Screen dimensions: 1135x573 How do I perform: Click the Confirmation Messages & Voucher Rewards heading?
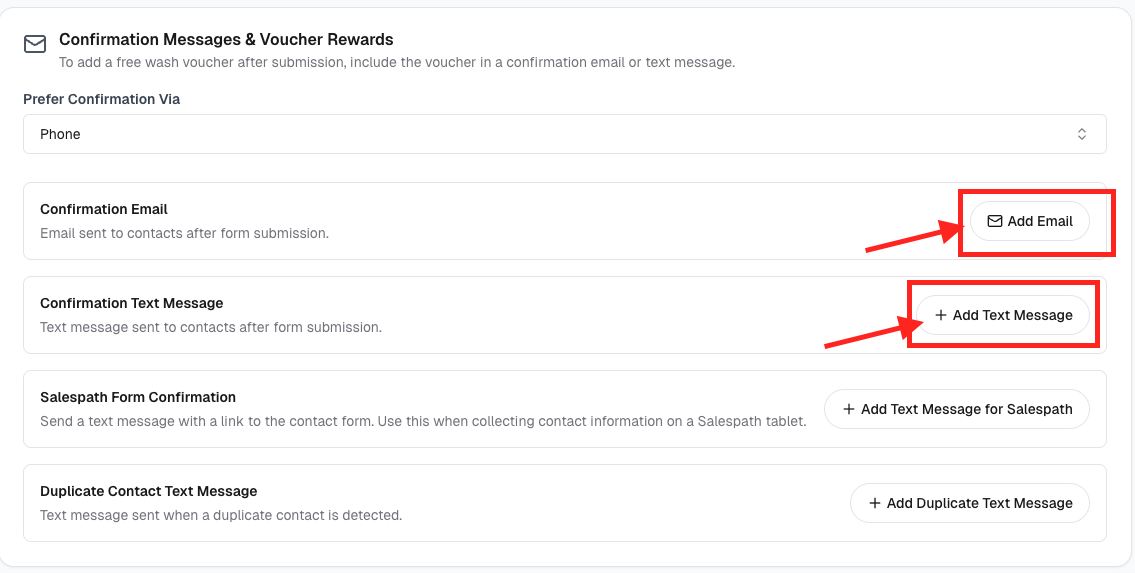tap(227, 39)
